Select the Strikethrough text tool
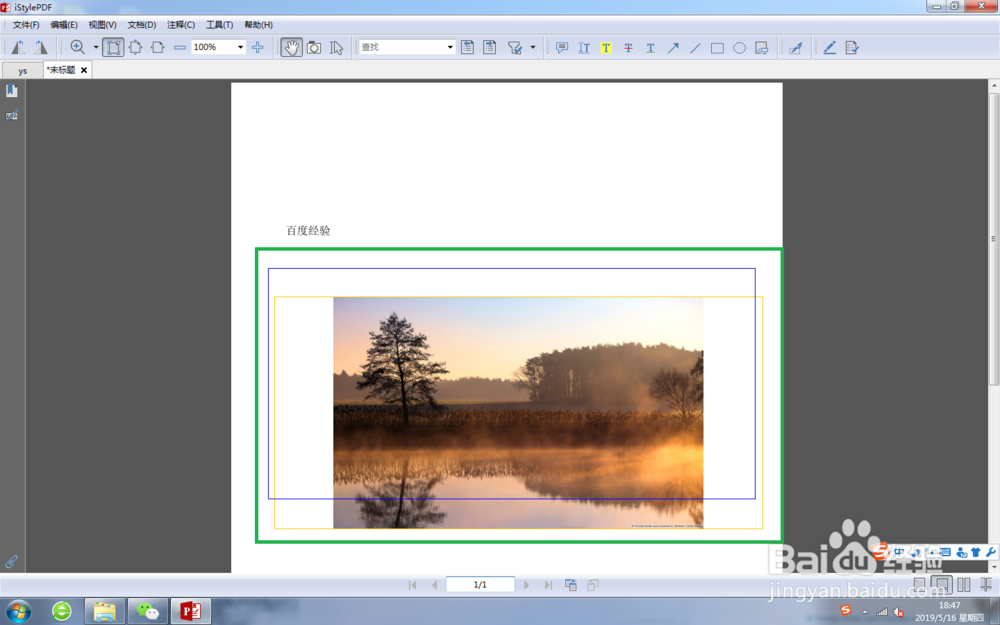 628,48
